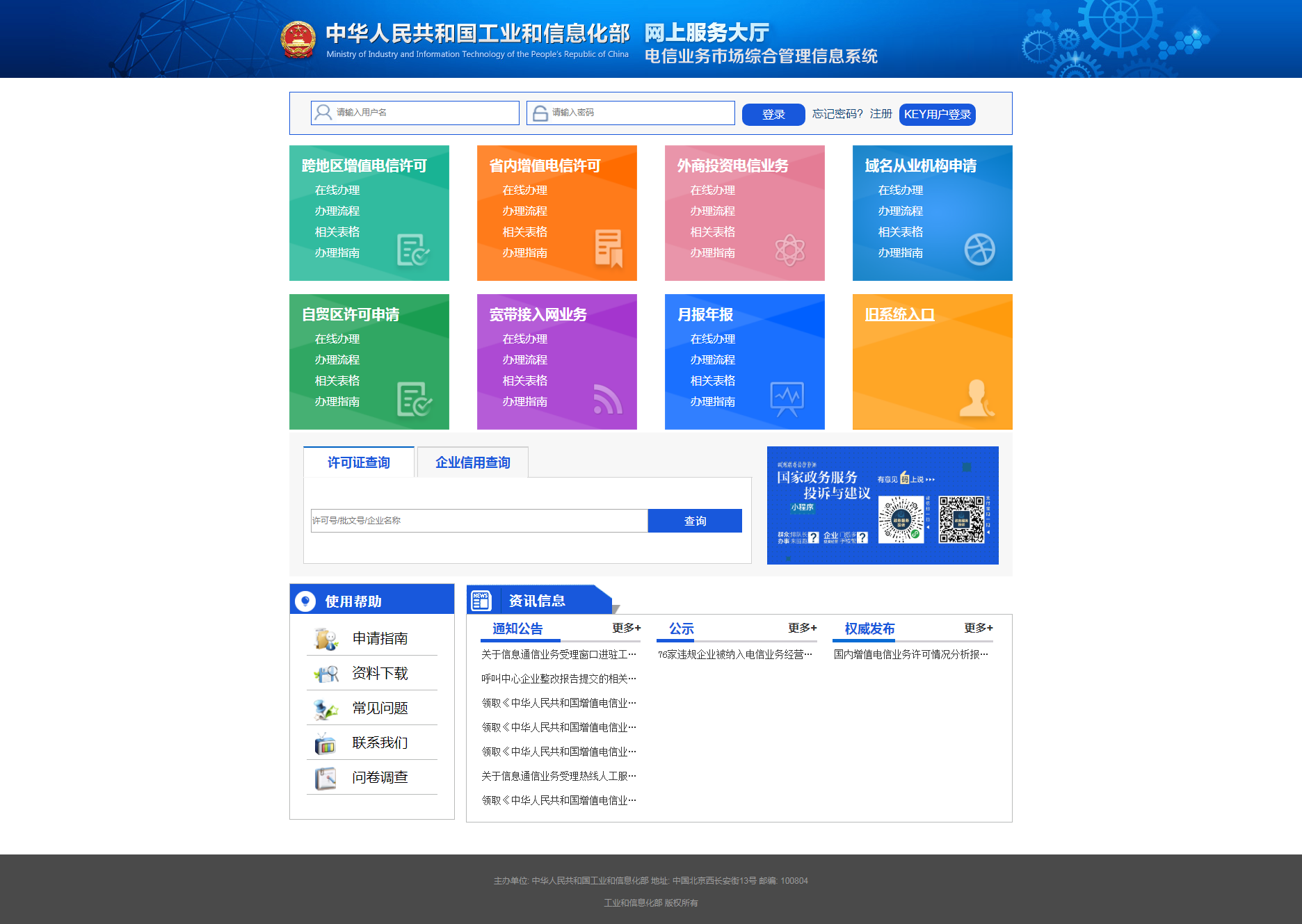This screenshot has height=924, width=1302.
Task: Open 办理指南 under 域名从业机构申请
Action: (901, 252)
